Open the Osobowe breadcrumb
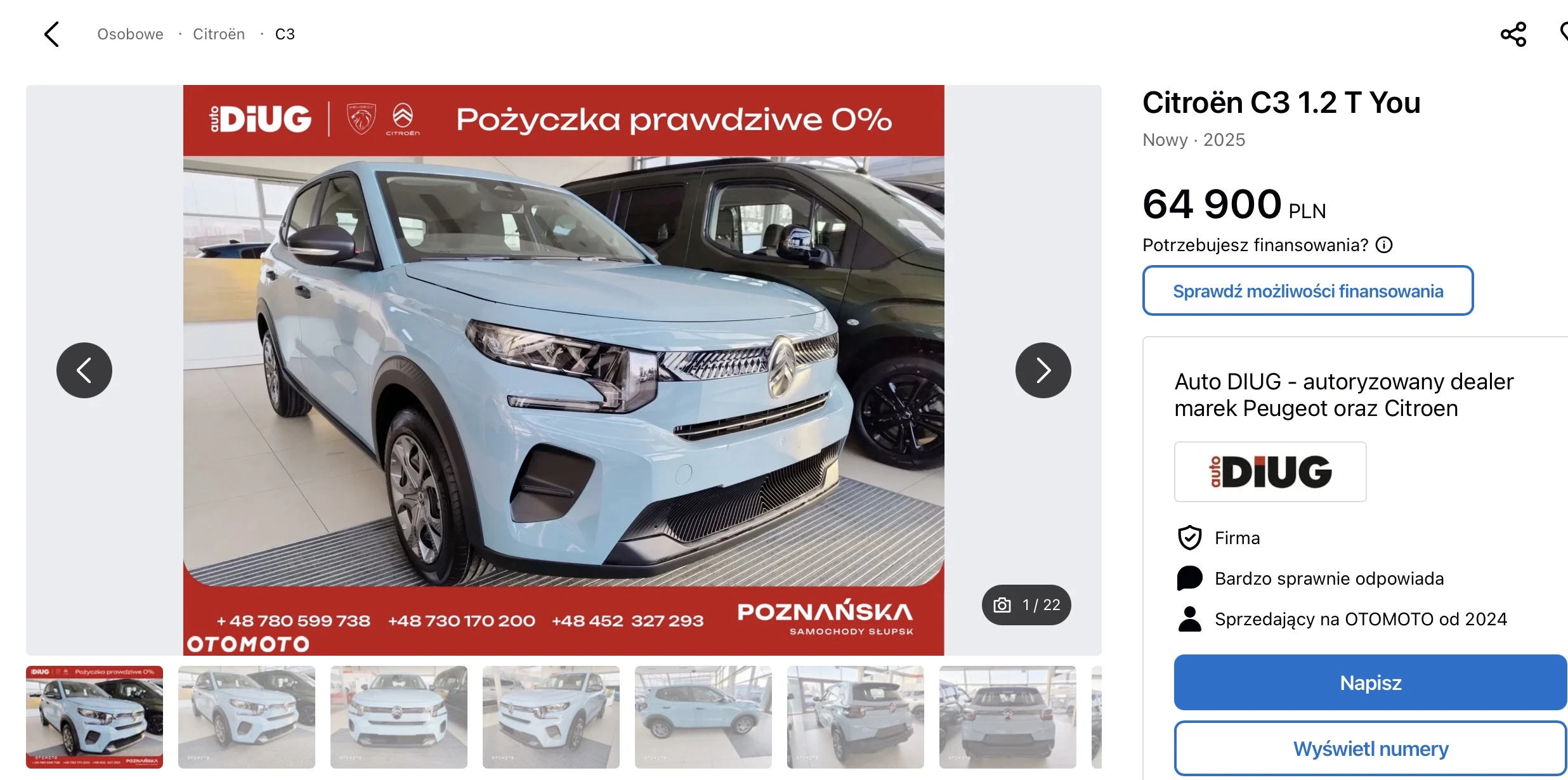Viewport: 1568px width, 780px height. click(130, 34)
